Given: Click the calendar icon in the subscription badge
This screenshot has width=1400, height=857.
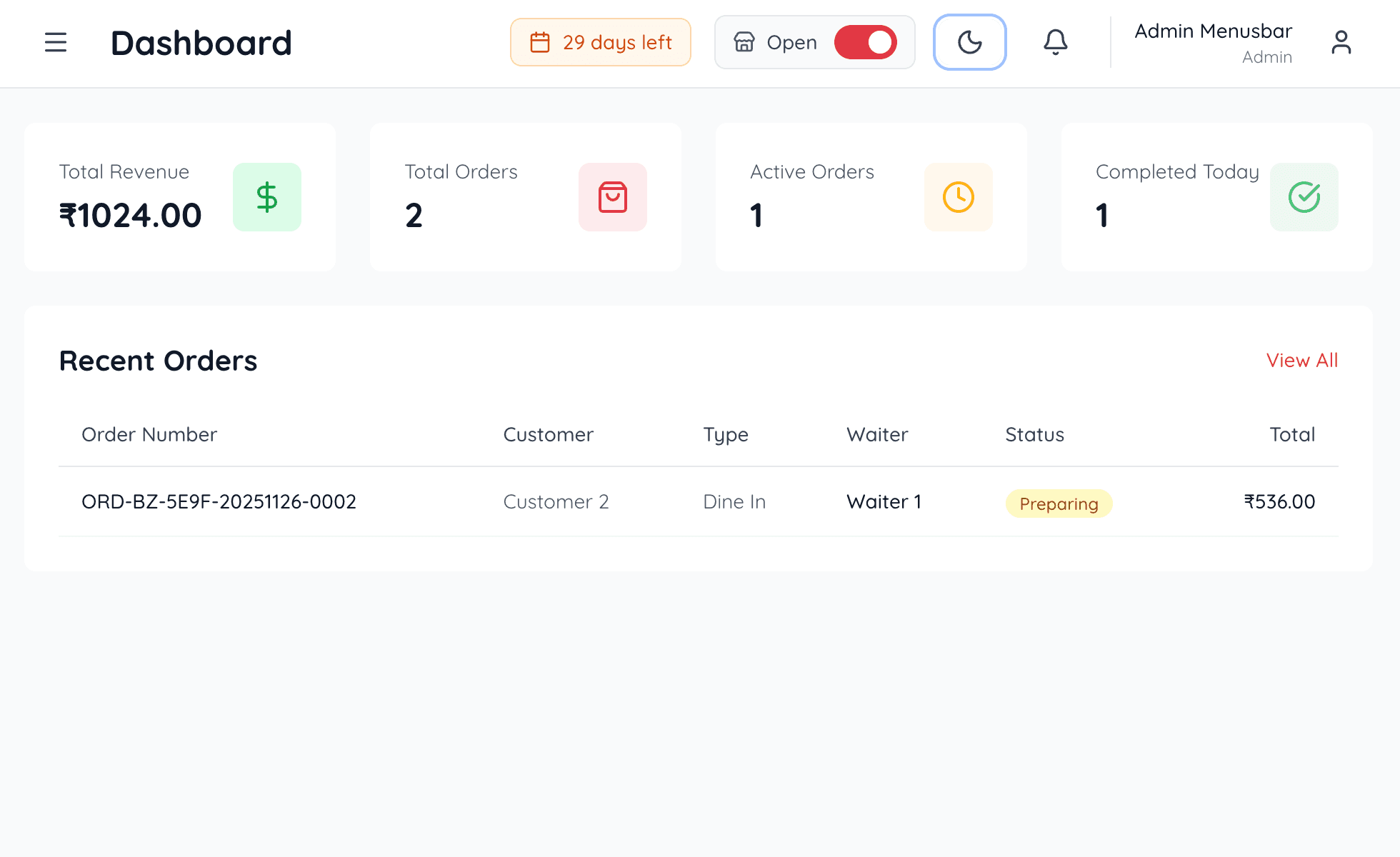Looking at the screenshot, I should coord(540,42).
